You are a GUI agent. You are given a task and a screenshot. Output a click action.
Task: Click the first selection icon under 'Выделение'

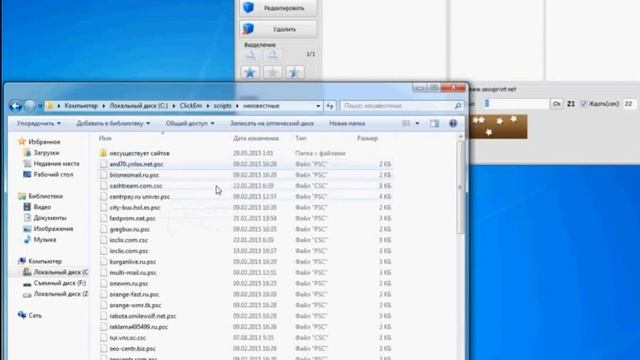coord(251,55)
